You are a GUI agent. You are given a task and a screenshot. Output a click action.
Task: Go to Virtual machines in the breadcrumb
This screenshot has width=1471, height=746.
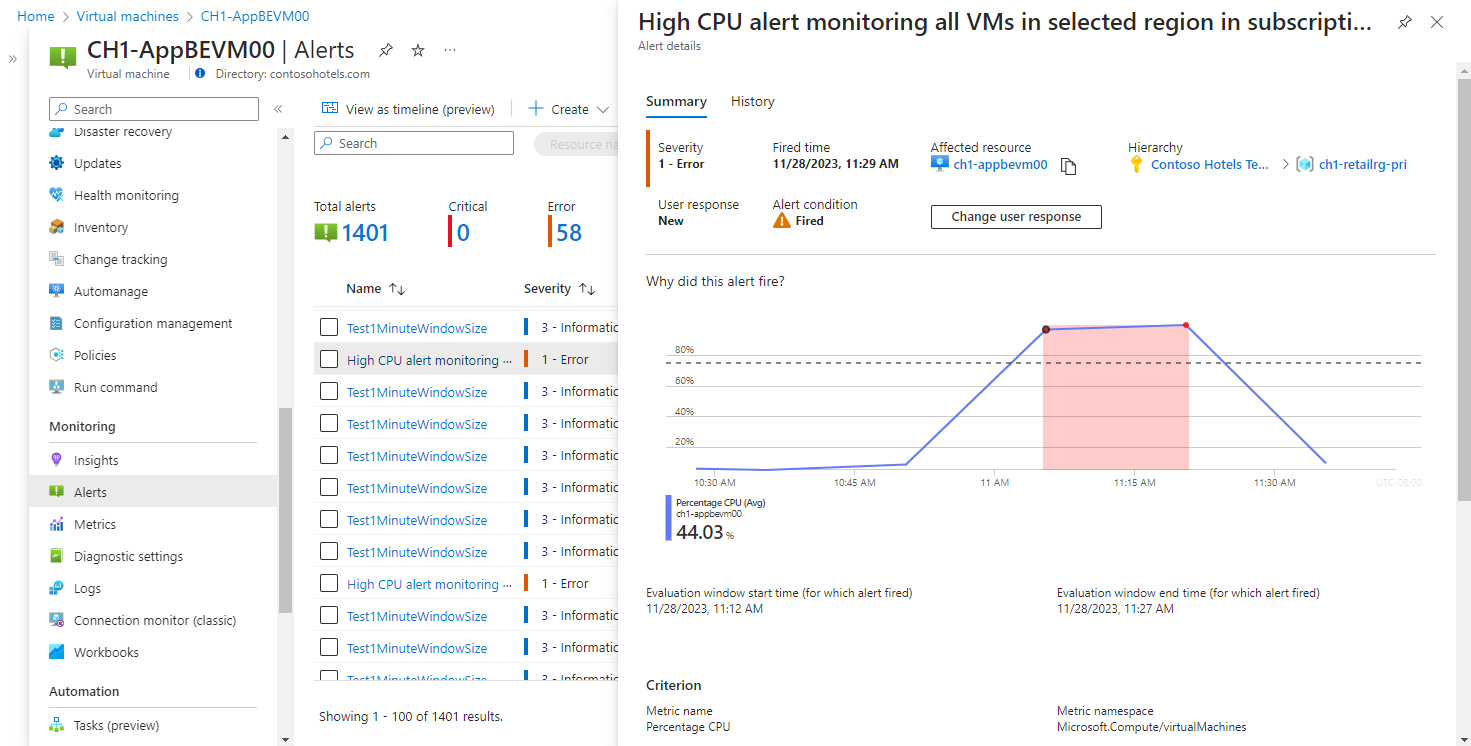[x=128, y=16]
